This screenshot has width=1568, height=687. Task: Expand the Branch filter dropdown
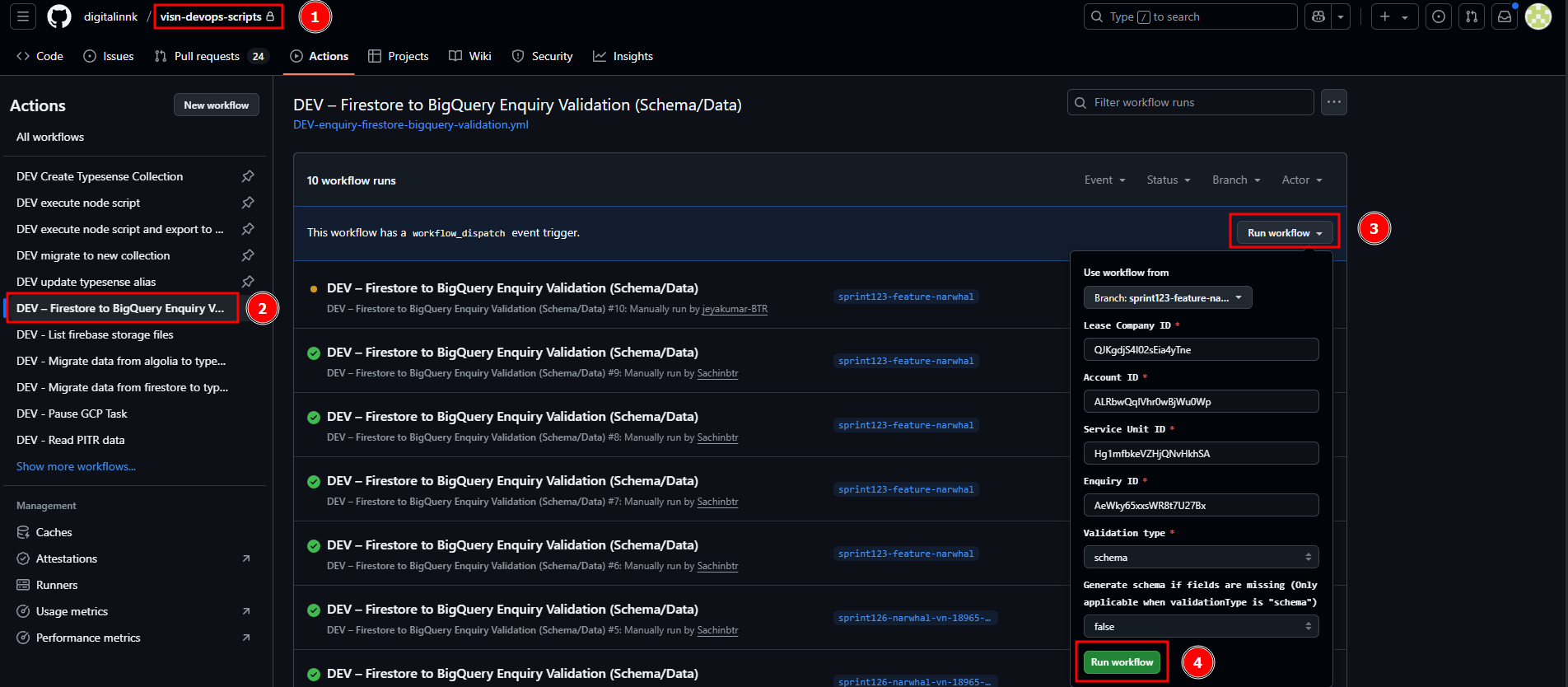pyautogui.click(x=1236, y=180)
